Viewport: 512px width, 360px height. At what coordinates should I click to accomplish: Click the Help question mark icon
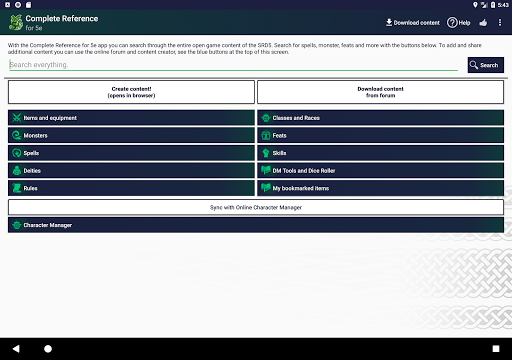(x=452, y=23)
